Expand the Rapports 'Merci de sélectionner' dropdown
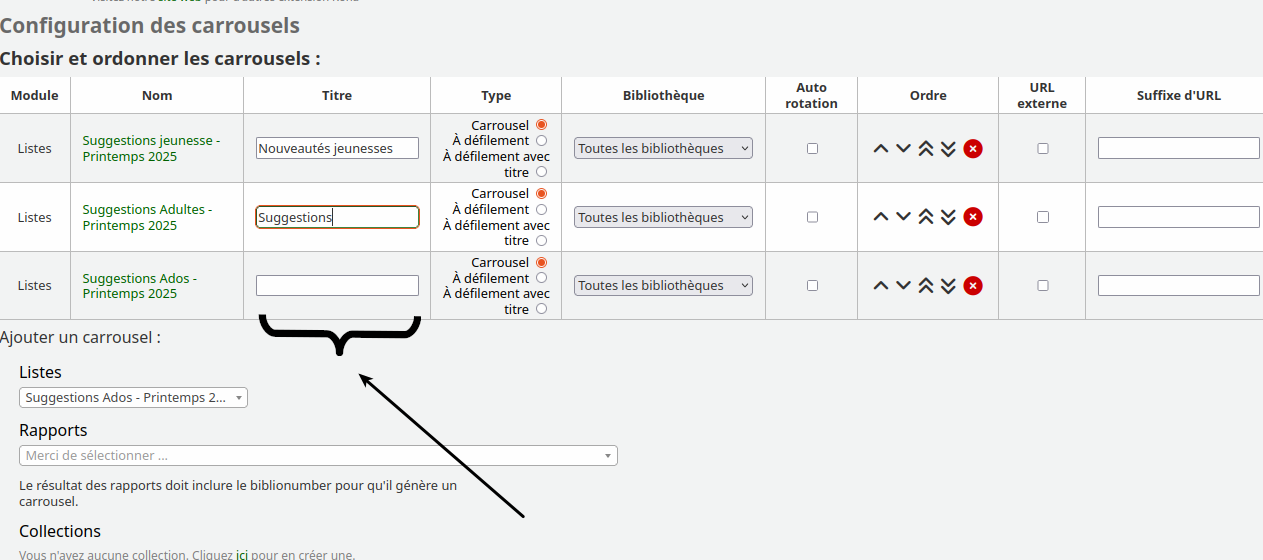This screenshot has width=1263, height=560. click(x=318, y=456)
